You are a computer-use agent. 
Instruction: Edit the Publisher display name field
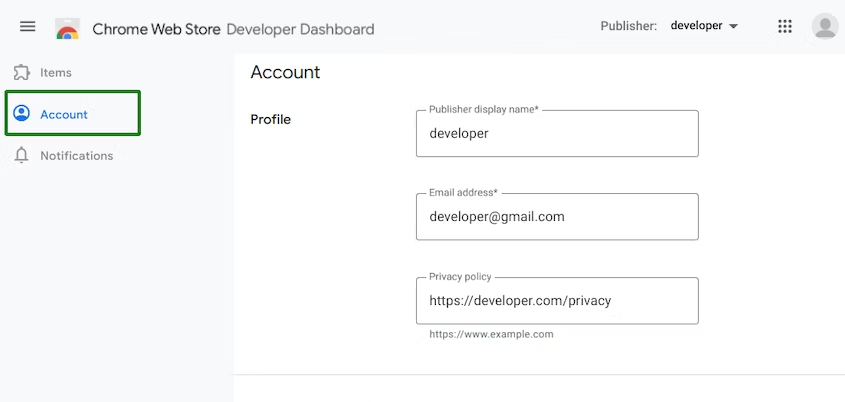tap(557, 134)
